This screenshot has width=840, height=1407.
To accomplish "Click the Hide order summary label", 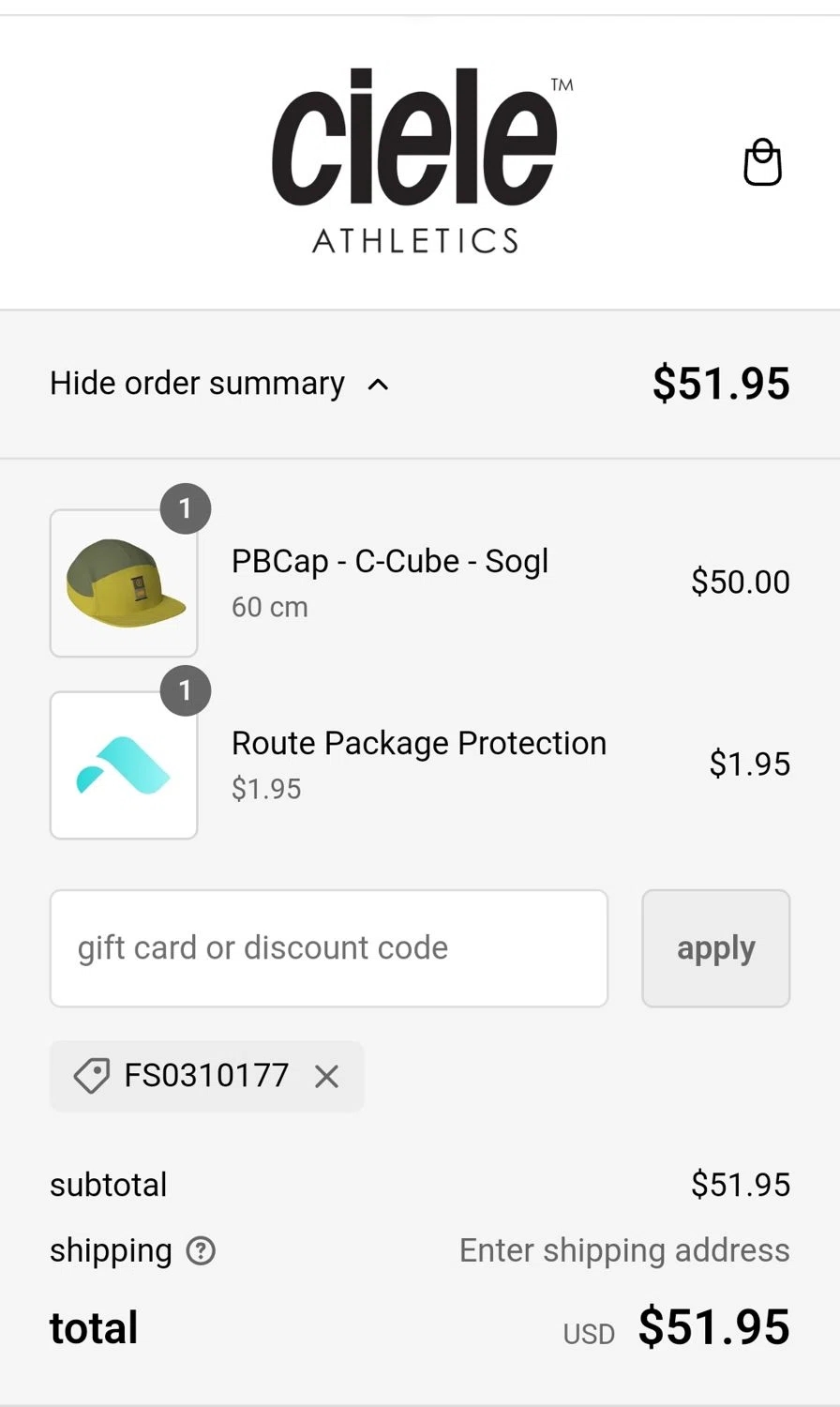I will [197, 384].
